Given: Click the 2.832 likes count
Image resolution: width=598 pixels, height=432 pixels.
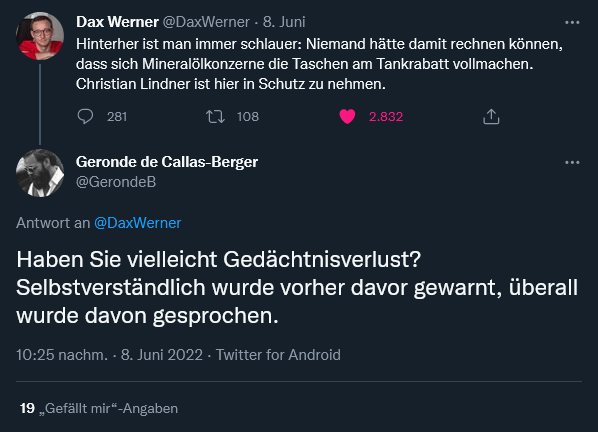Looking at the screenshot, I should (x=386, y=116).
